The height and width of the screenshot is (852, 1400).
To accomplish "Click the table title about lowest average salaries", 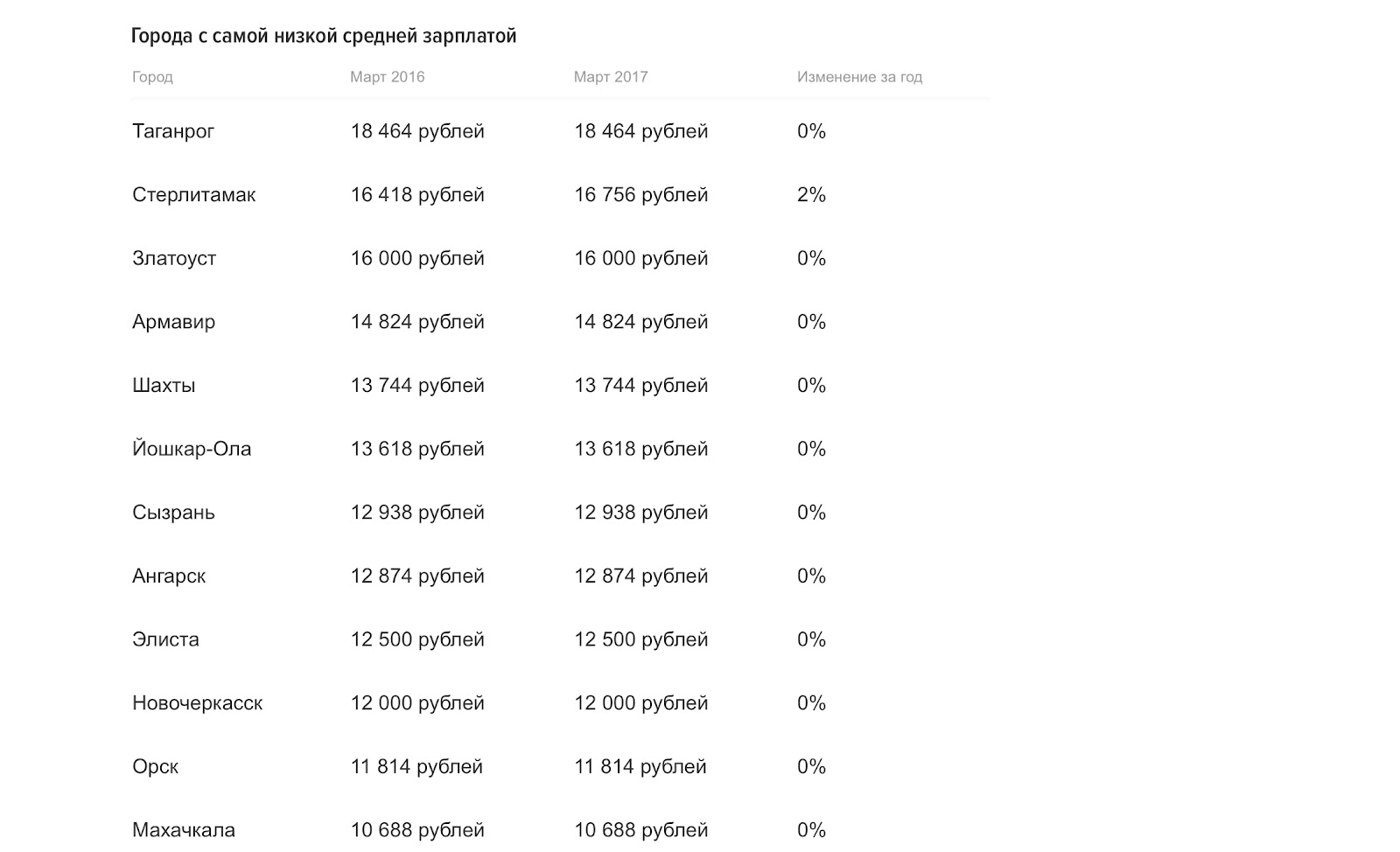I will click(324, 36).
